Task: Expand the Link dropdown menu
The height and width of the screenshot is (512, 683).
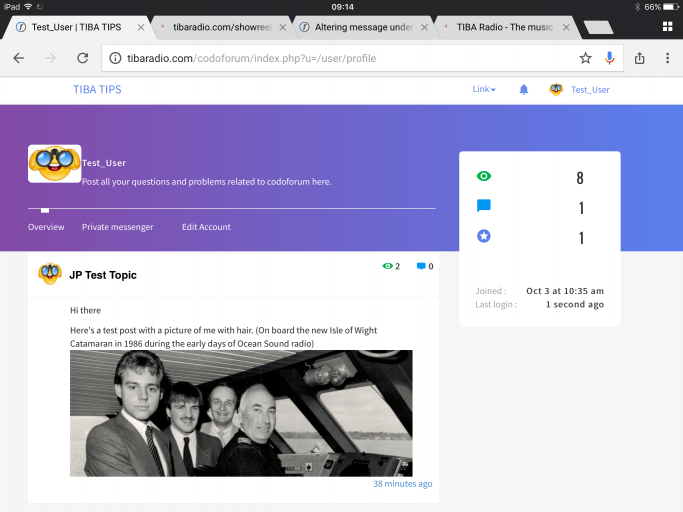Action: point(484,89)
